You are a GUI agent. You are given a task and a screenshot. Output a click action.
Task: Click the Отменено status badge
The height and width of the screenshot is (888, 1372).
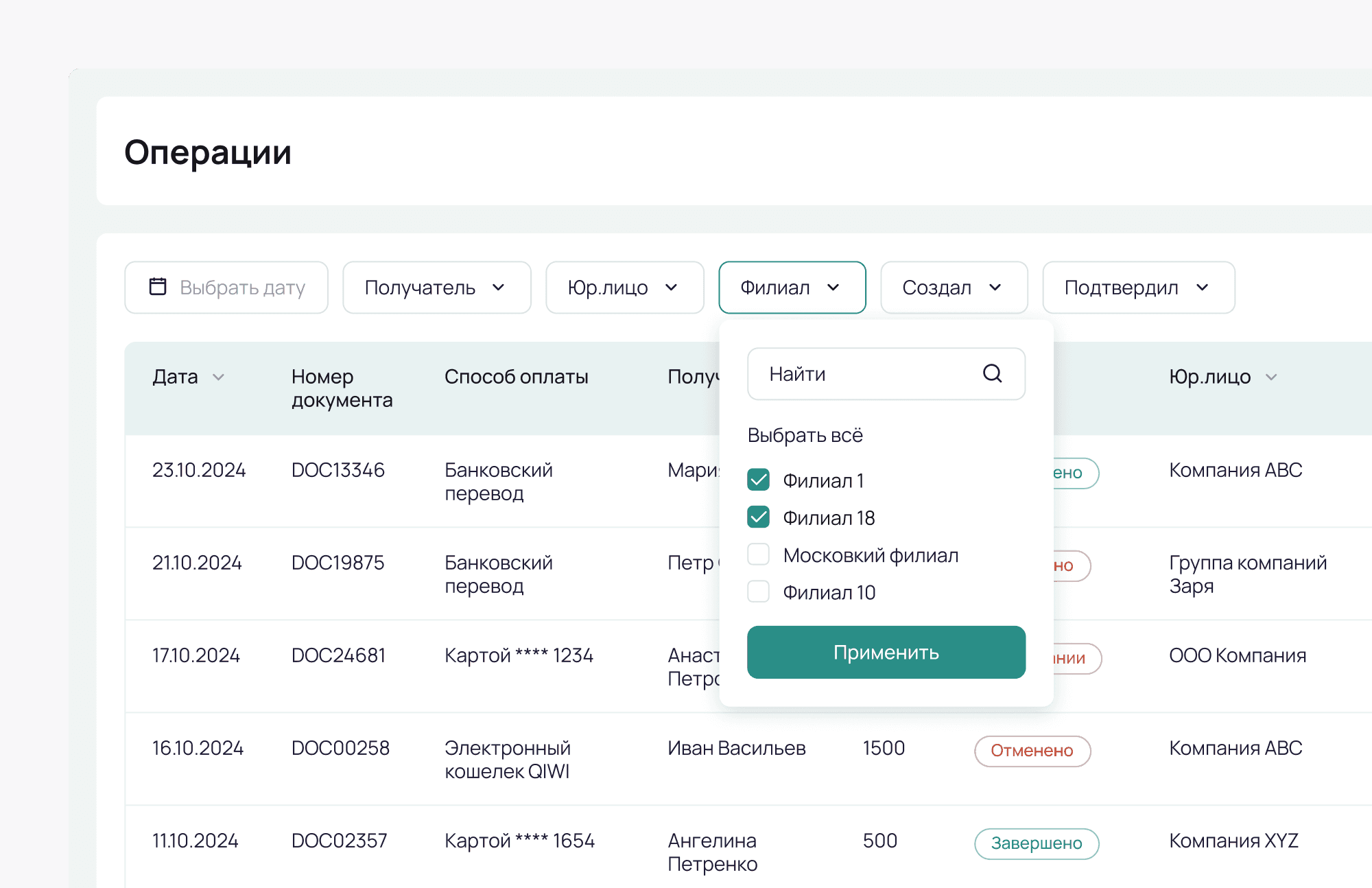tap(1032, 751)
